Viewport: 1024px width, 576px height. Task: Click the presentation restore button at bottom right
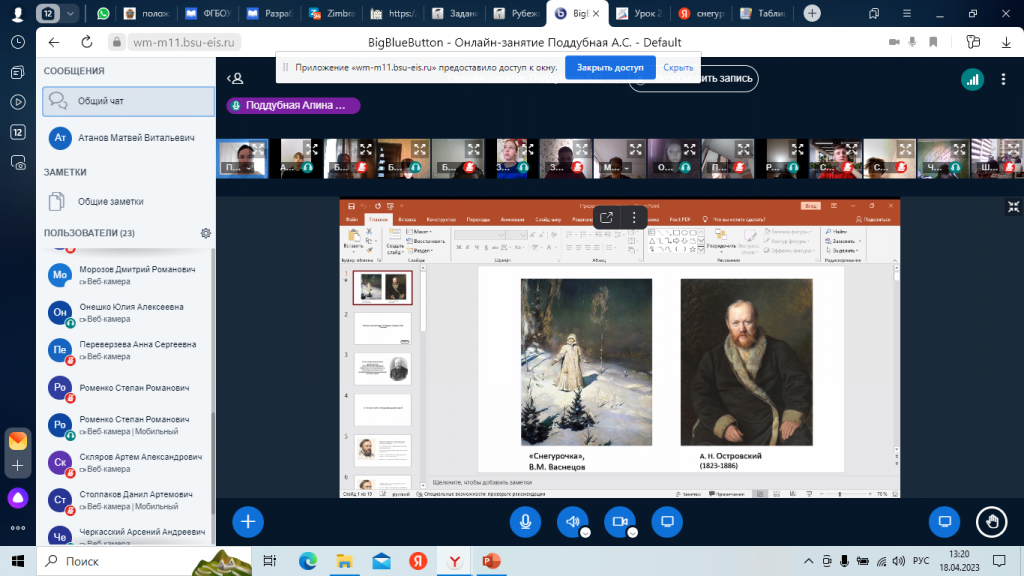[944, 522]
